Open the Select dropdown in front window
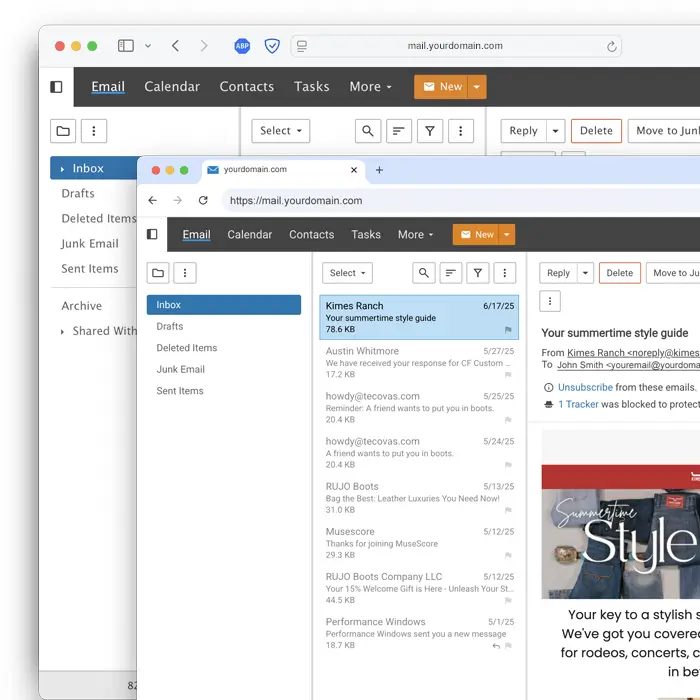Image resolution: width=700 pixels, height=700 pixels. [347, 273]
